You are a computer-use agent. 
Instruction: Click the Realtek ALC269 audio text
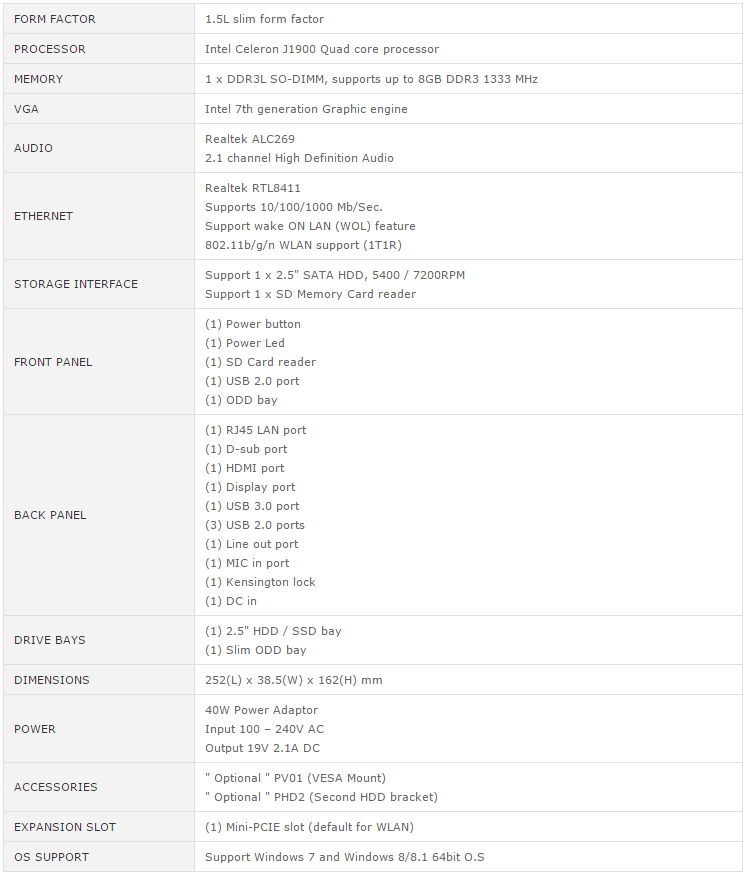tap(250, 139)
